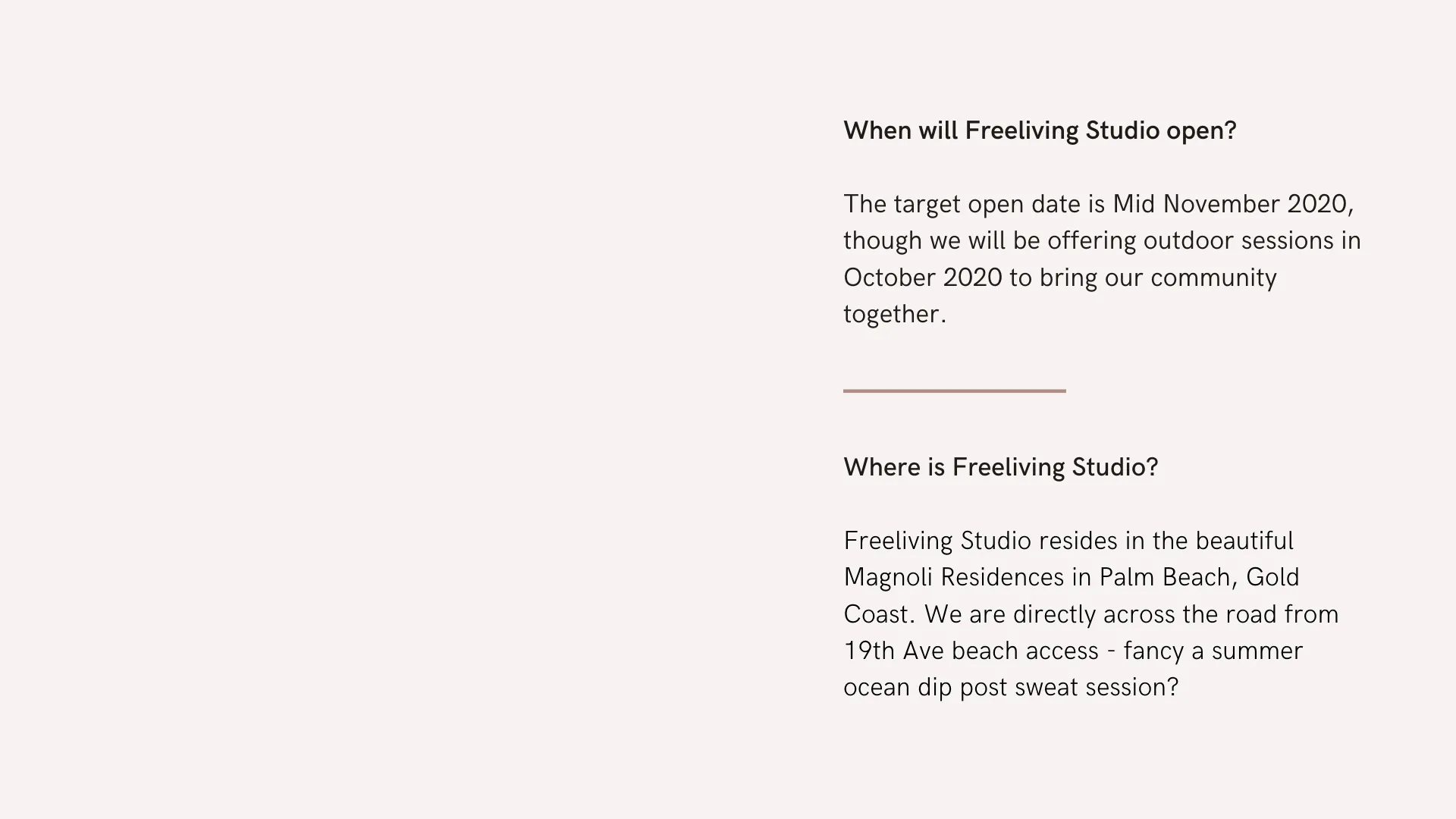
Task: Click the line mentioning offering outdoor sessions
Action: pyautogui.click(x=1102, y=241)
